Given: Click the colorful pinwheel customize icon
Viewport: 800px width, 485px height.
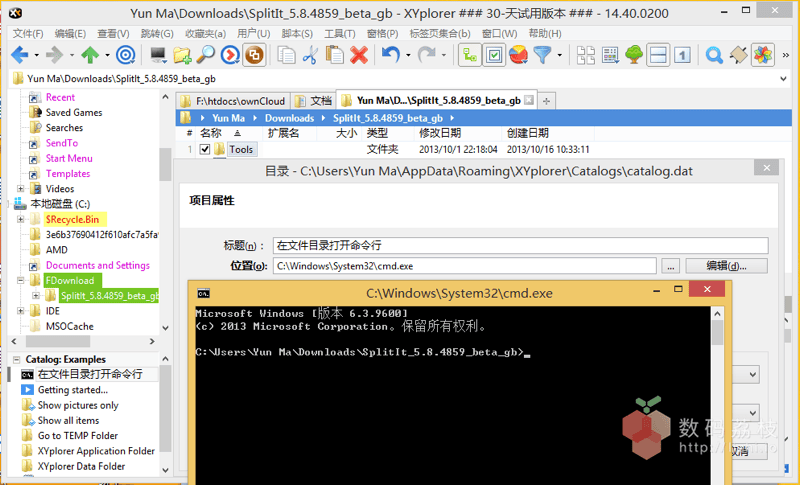Looking at the screenshot, I should pyautogui.click(x=763, y=55).
